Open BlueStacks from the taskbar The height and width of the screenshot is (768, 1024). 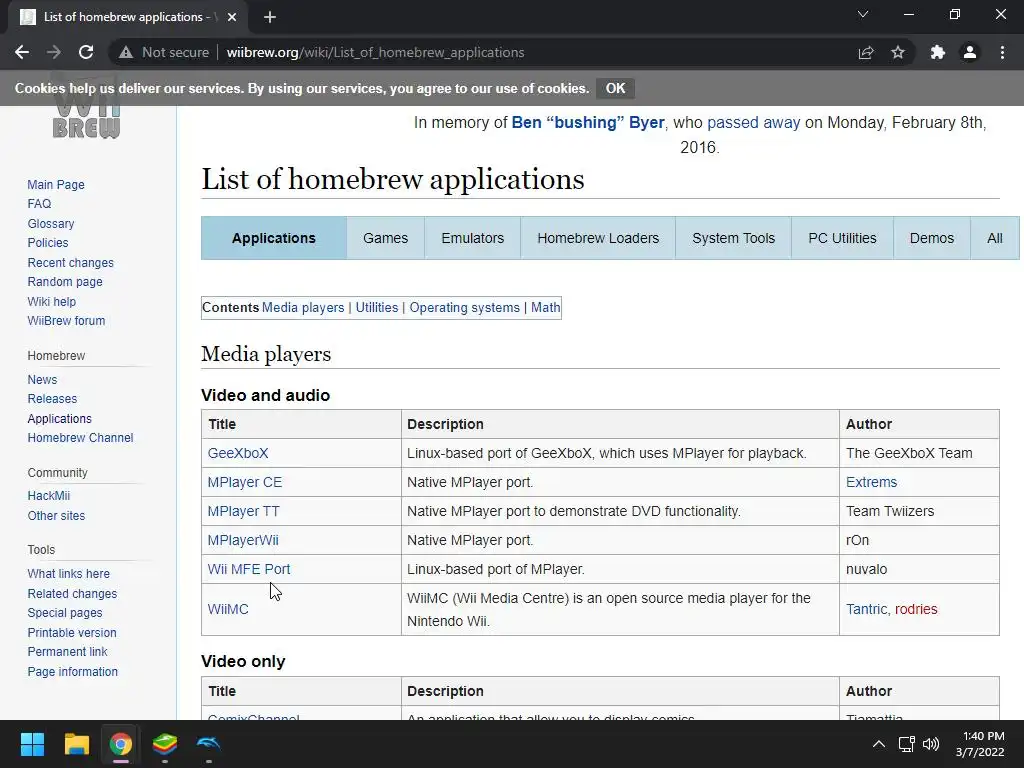pos(165,744)
